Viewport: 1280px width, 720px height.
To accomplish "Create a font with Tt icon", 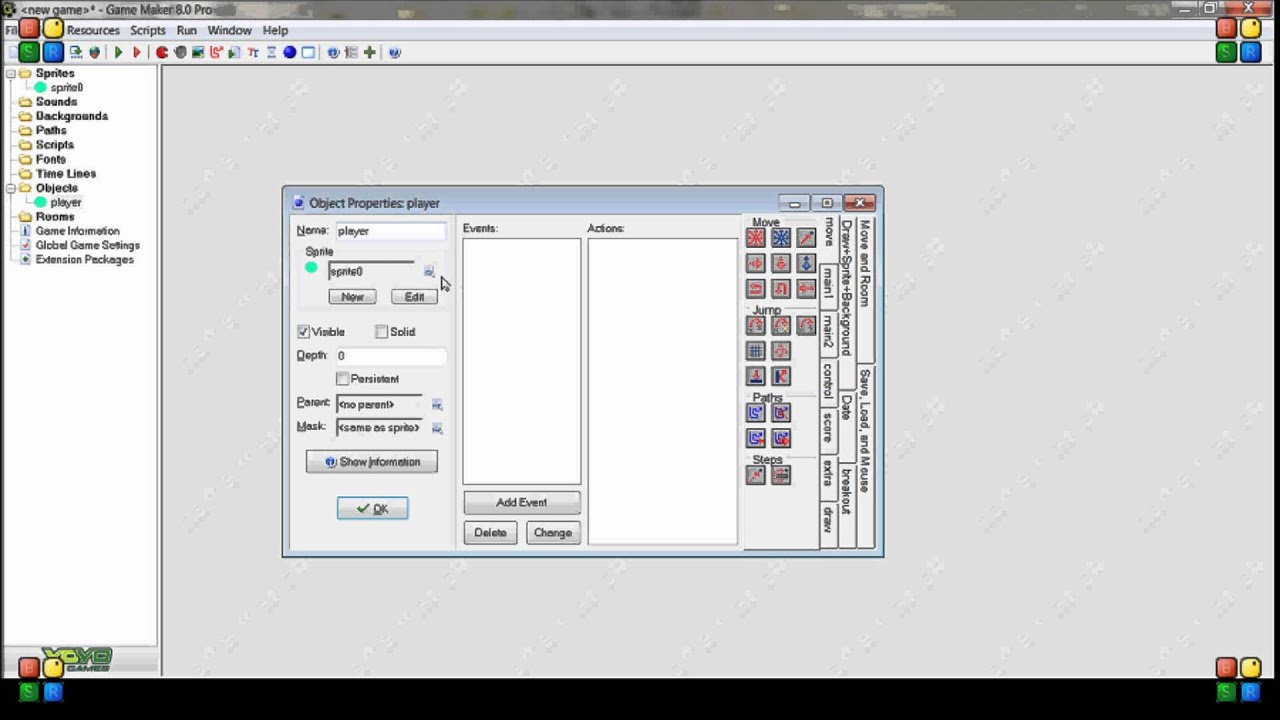I will point(253,52).
